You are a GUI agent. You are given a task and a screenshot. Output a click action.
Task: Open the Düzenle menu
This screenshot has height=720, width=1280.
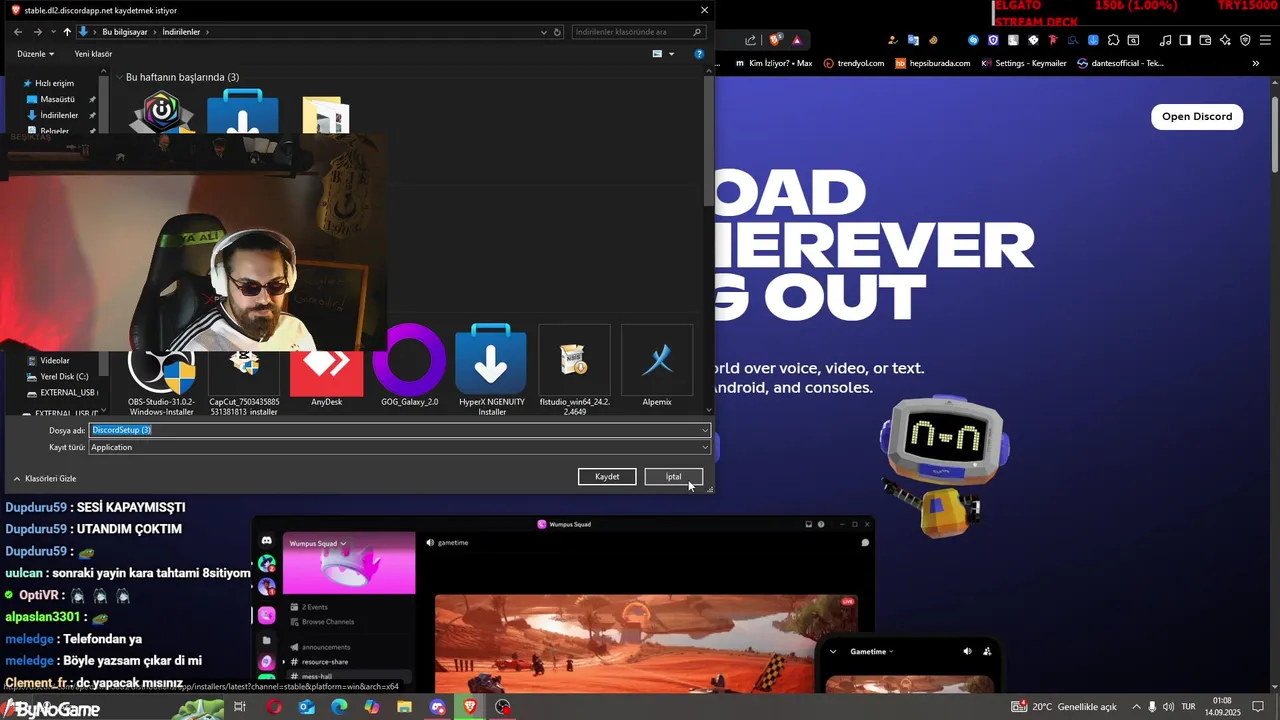point(36,54)
